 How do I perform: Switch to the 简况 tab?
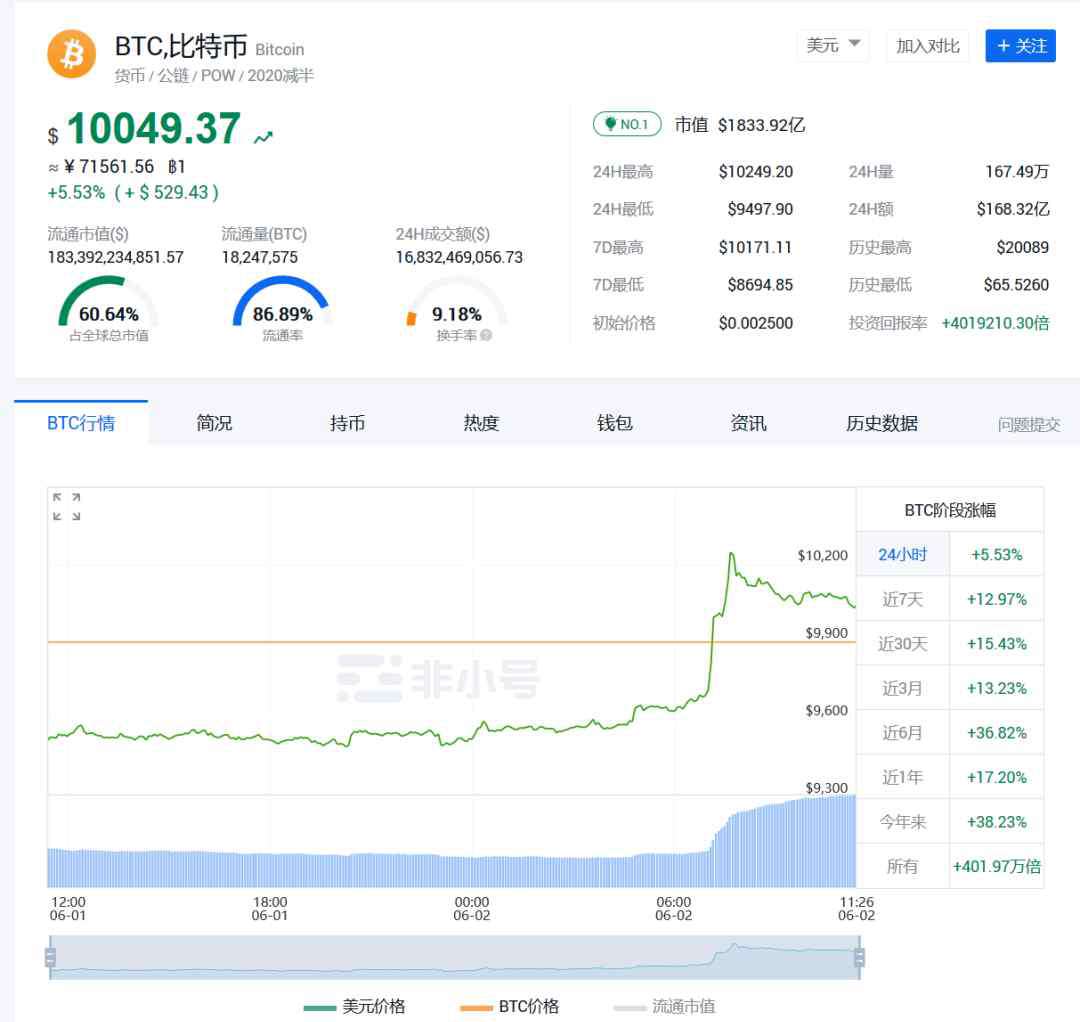point(214,423)
